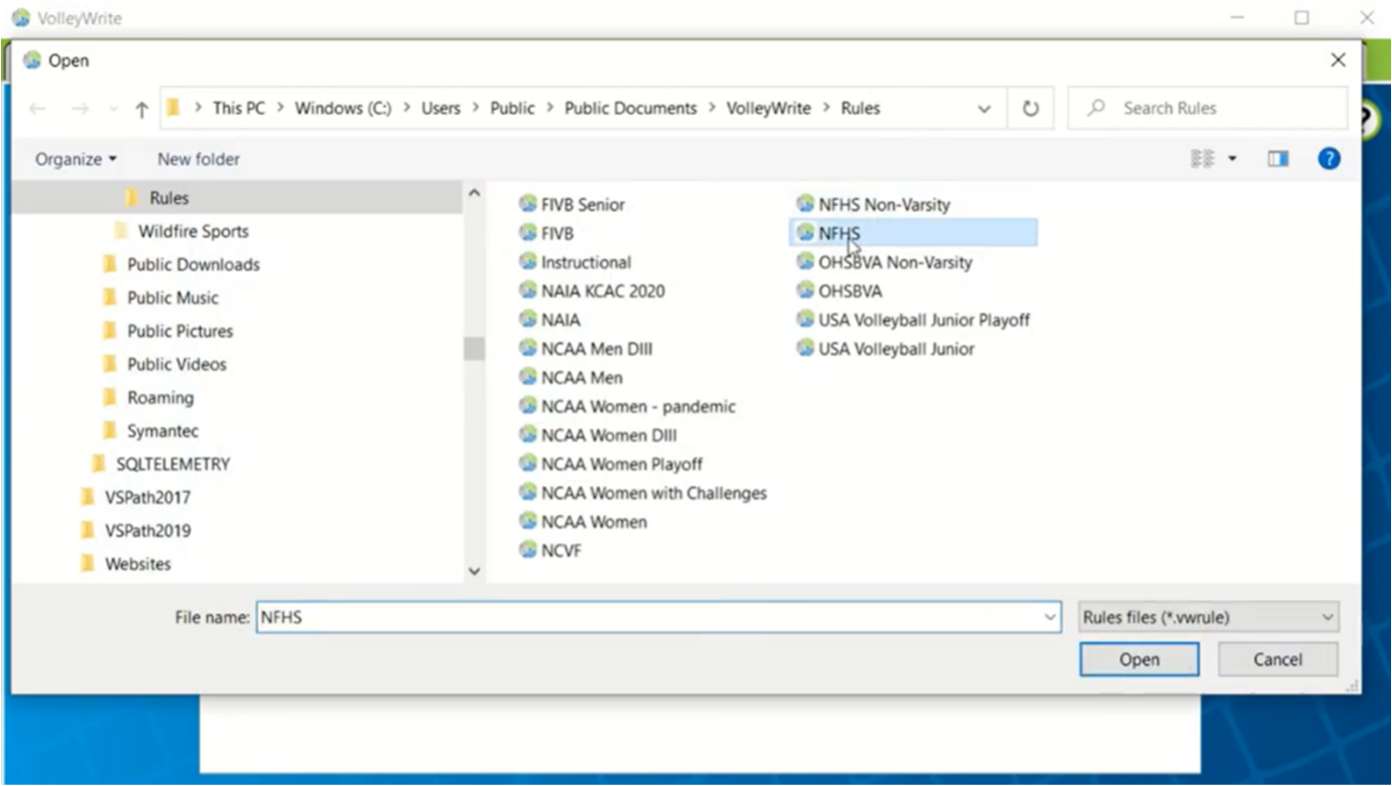Open the view options dropdown arrow
The width and height of the screenshot is (1392, 786).
coord(1232,159)
